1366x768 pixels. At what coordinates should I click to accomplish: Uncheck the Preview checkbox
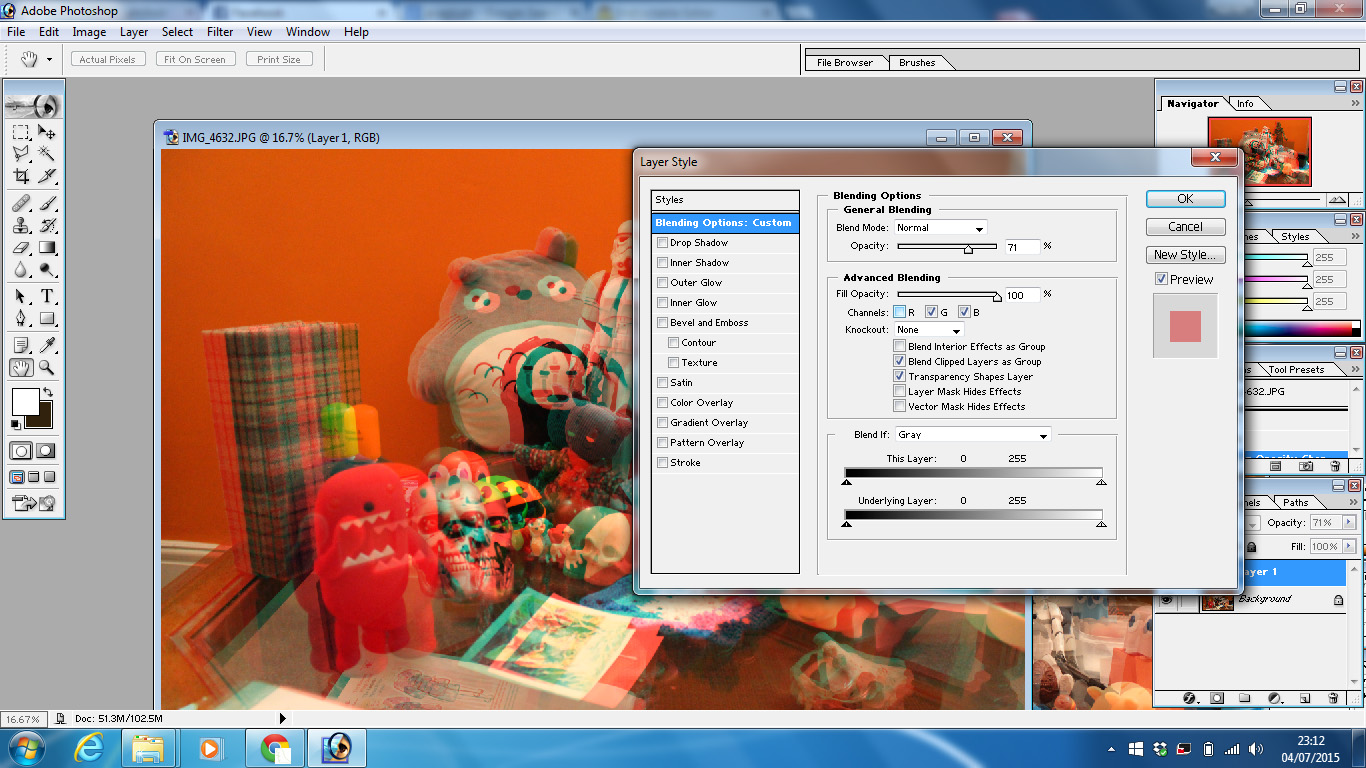coord(1161,279)
